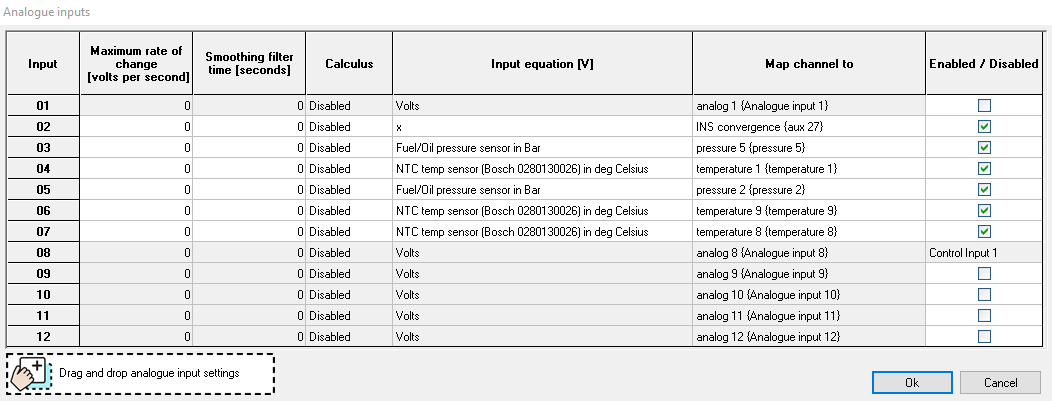Click smoothing filter time for input 09
The height and width of the screenshot is (401, 1052).
click(x=249, y=273)
